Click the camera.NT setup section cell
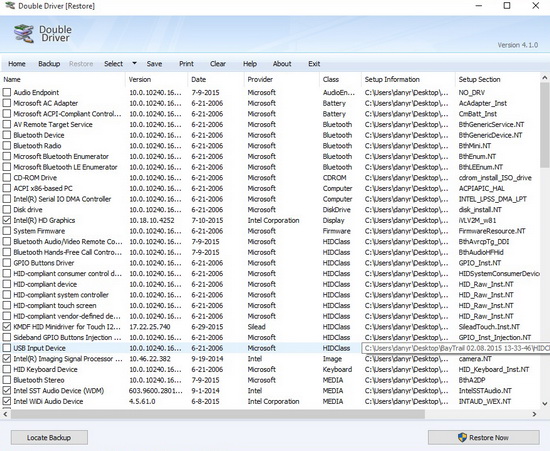 point(475,359)
